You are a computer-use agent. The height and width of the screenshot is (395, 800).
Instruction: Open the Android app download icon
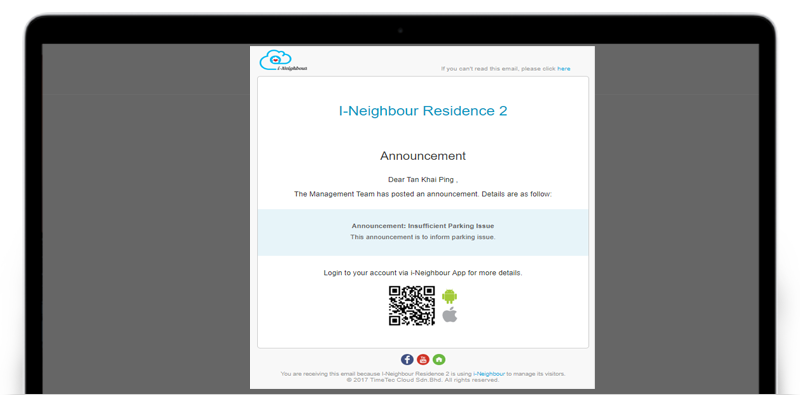(449, 296)
